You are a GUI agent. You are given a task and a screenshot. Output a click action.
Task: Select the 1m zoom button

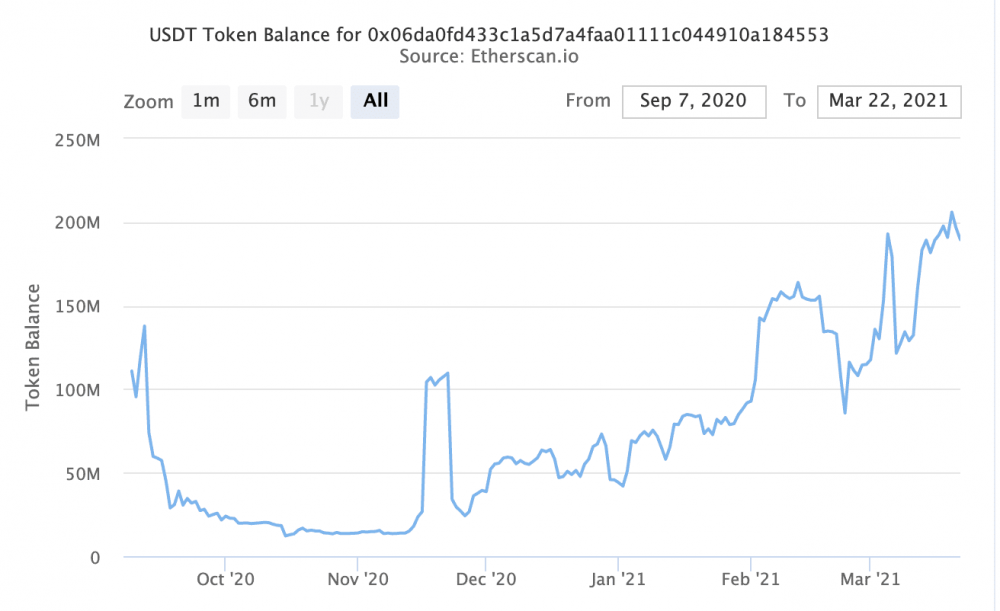[x=206, y=101]
